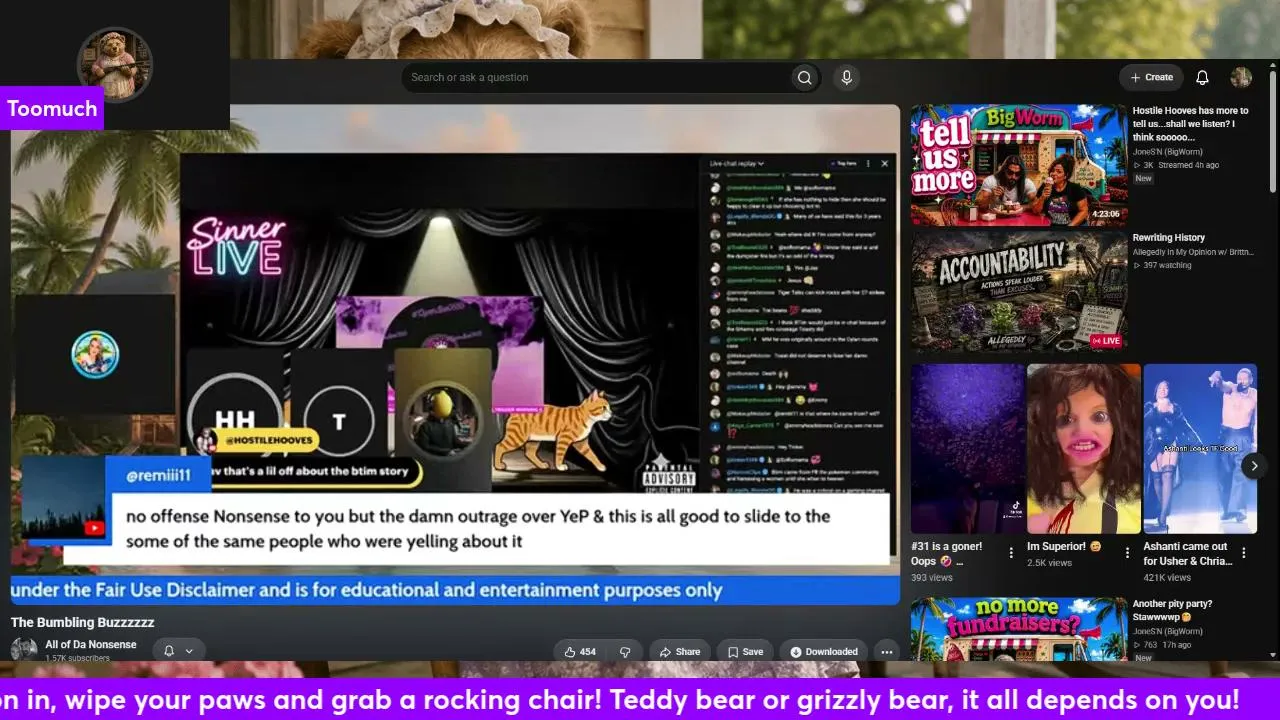Share this video

click(x=680, y=652)
